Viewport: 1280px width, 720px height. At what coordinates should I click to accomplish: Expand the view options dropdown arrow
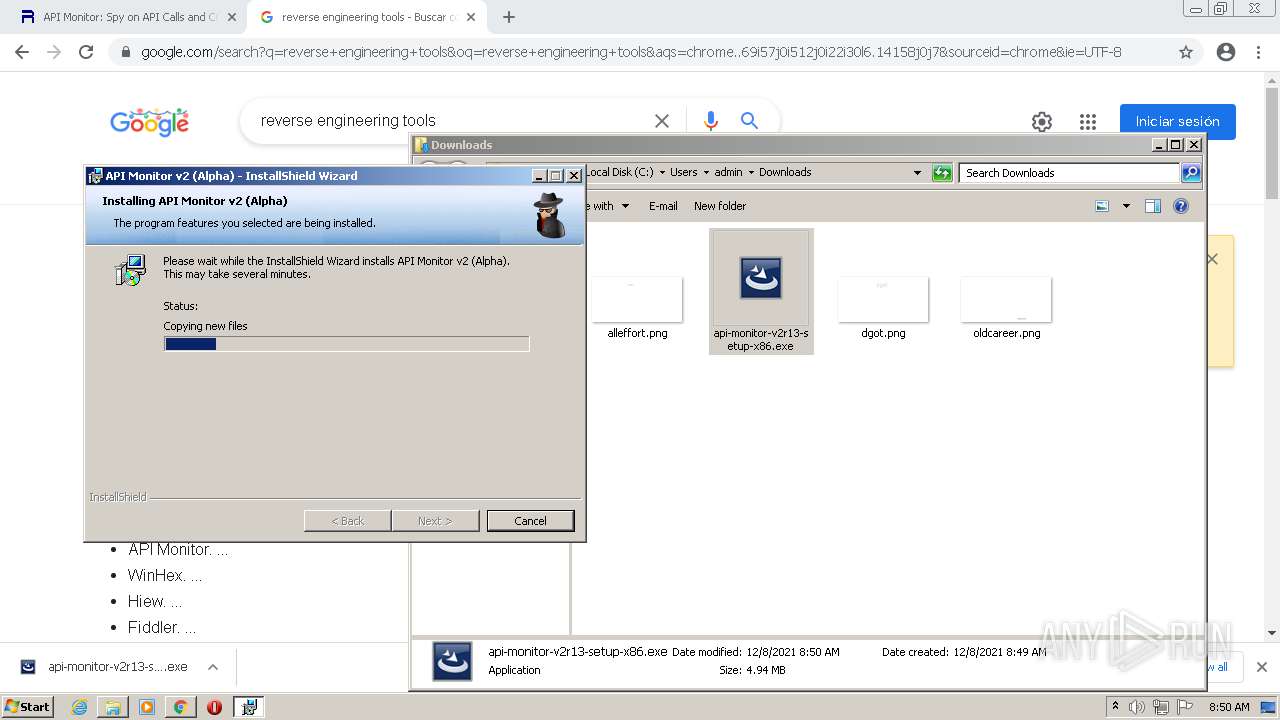[1126, 206]
